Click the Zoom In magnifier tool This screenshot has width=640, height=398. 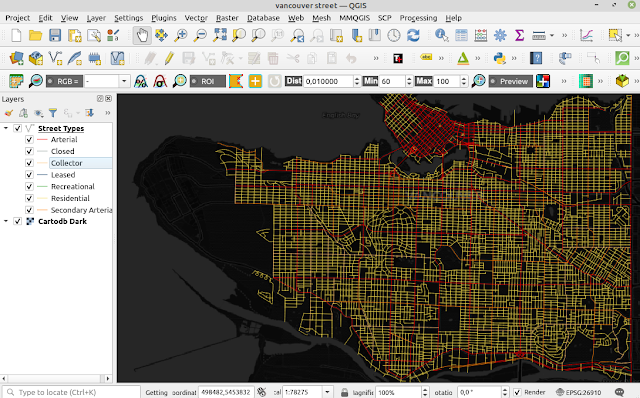tap(180, 36)
